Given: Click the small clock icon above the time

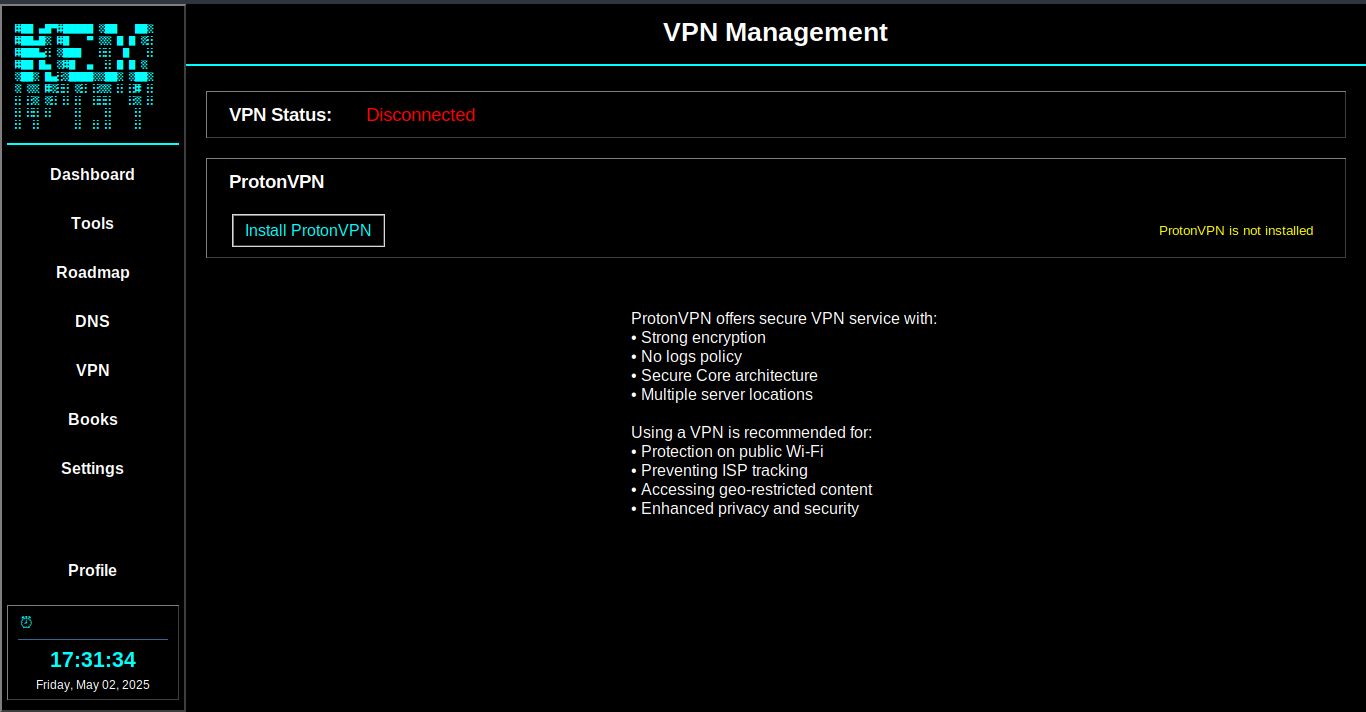Looking at the screenshot, I should [26, 622].
